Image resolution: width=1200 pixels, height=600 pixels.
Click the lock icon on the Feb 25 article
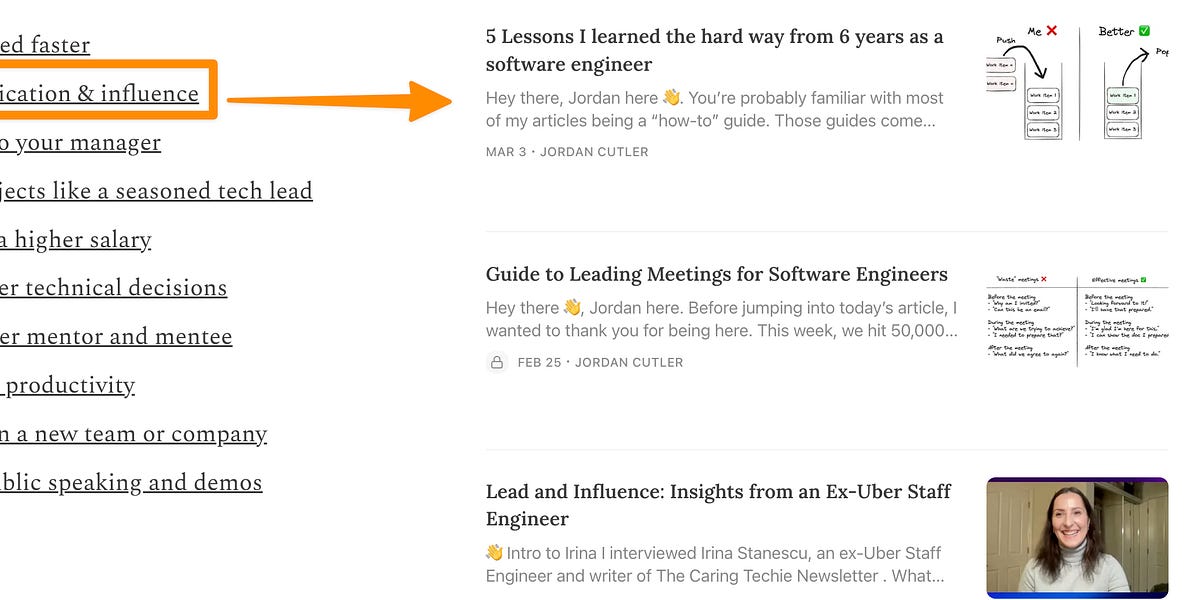click(497, 362)
